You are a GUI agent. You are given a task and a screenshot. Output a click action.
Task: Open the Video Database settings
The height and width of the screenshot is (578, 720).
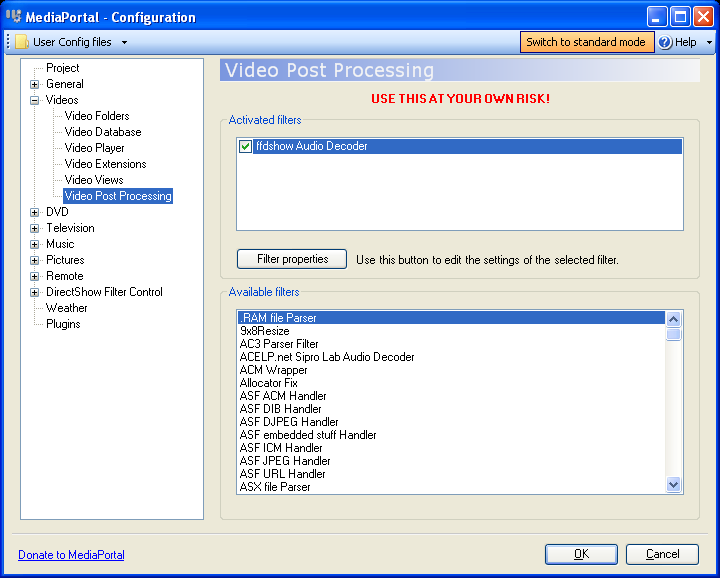(x=103, y=132)
